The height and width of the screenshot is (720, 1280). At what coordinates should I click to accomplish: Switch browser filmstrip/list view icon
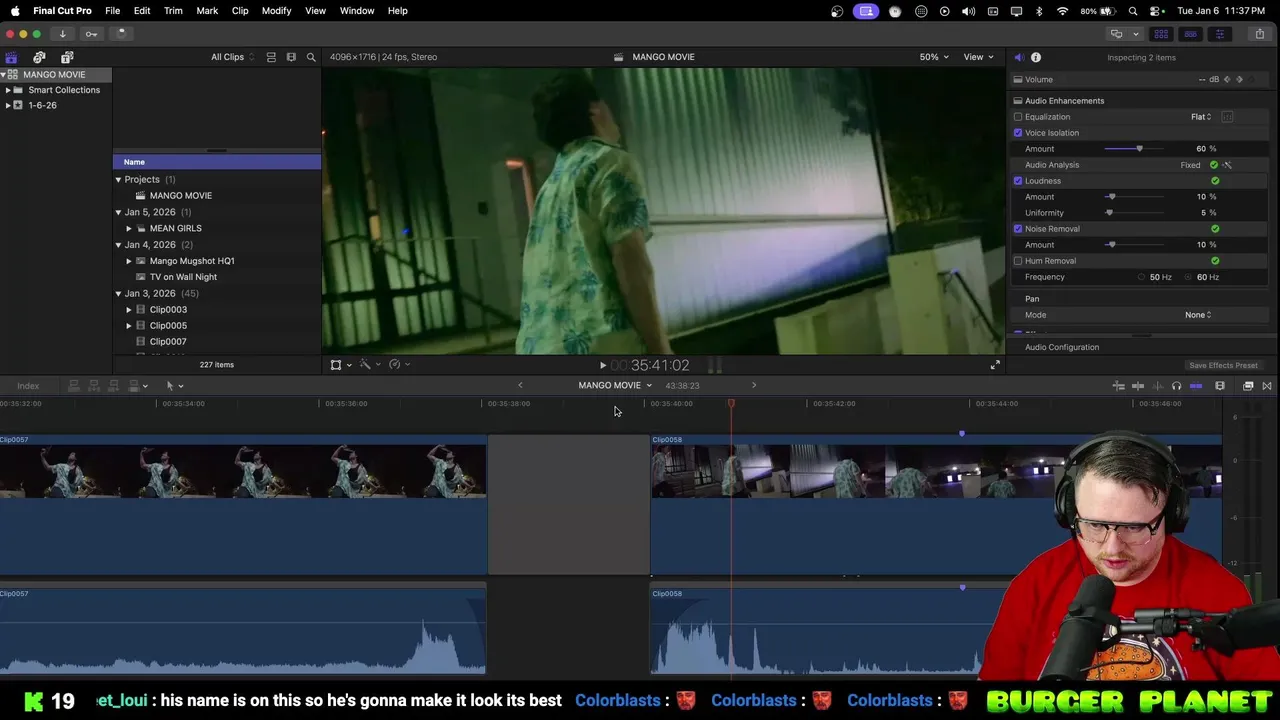[291, 57]
